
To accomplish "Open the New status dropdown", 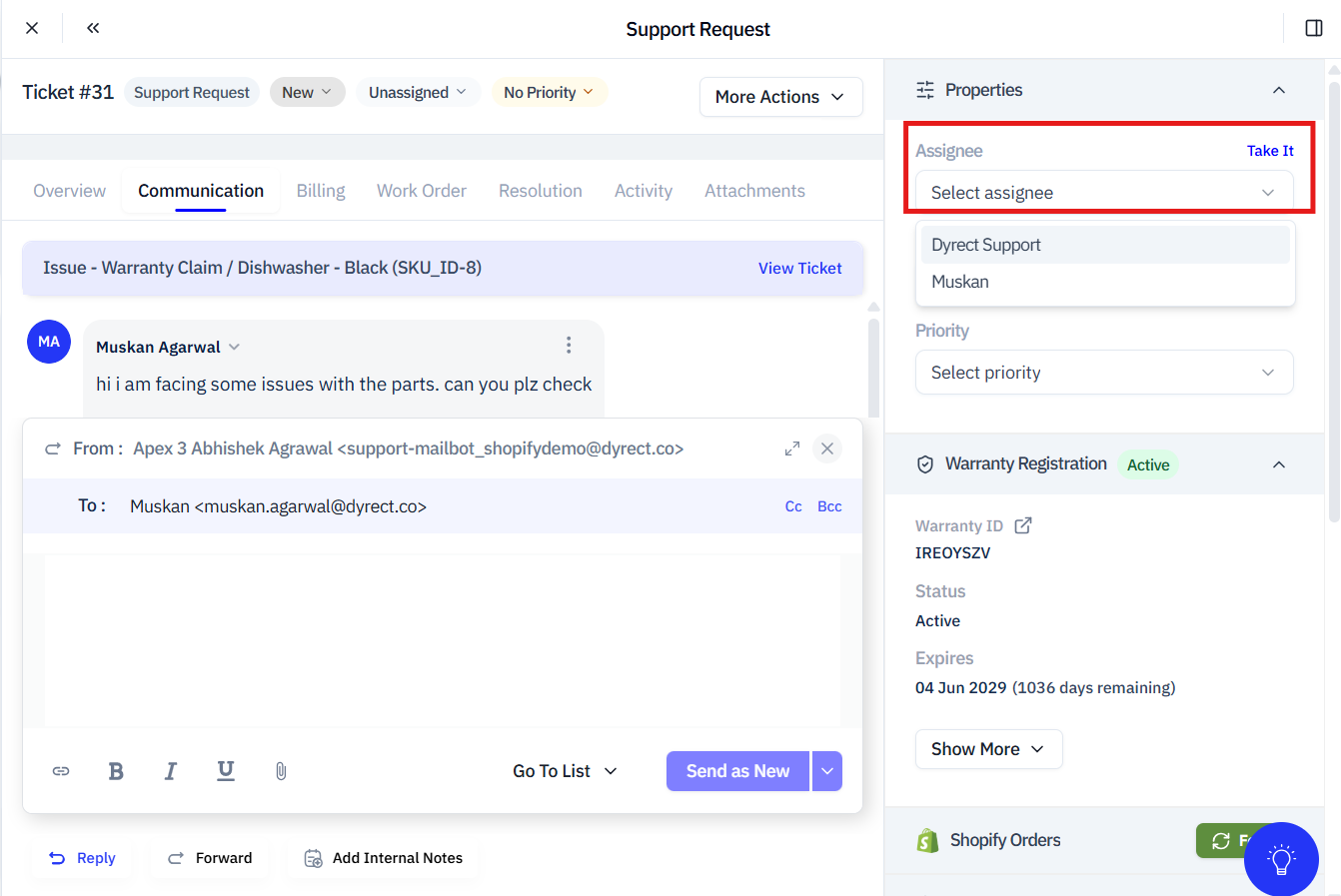I will pyautogui.click(x=308, y=92).
